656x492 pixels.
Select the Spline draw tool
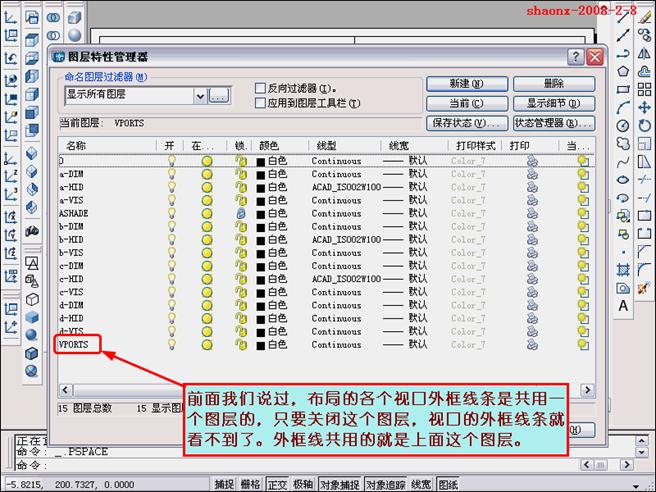pyautogui.click(x=623, y=161)
